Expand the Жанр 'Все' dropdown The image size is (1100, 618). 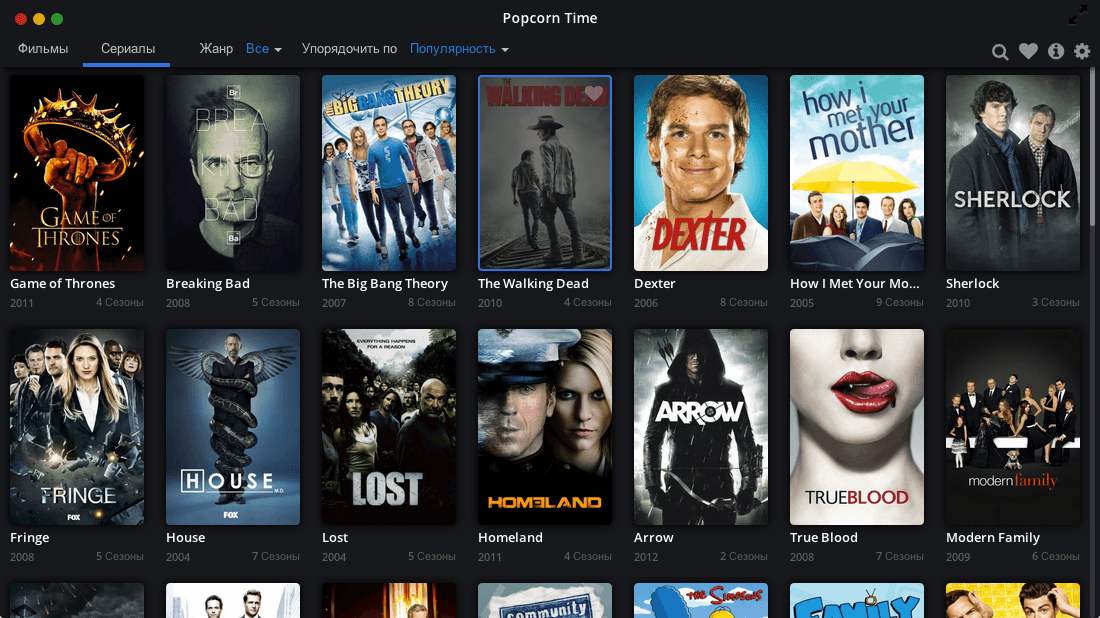(264, 49)
